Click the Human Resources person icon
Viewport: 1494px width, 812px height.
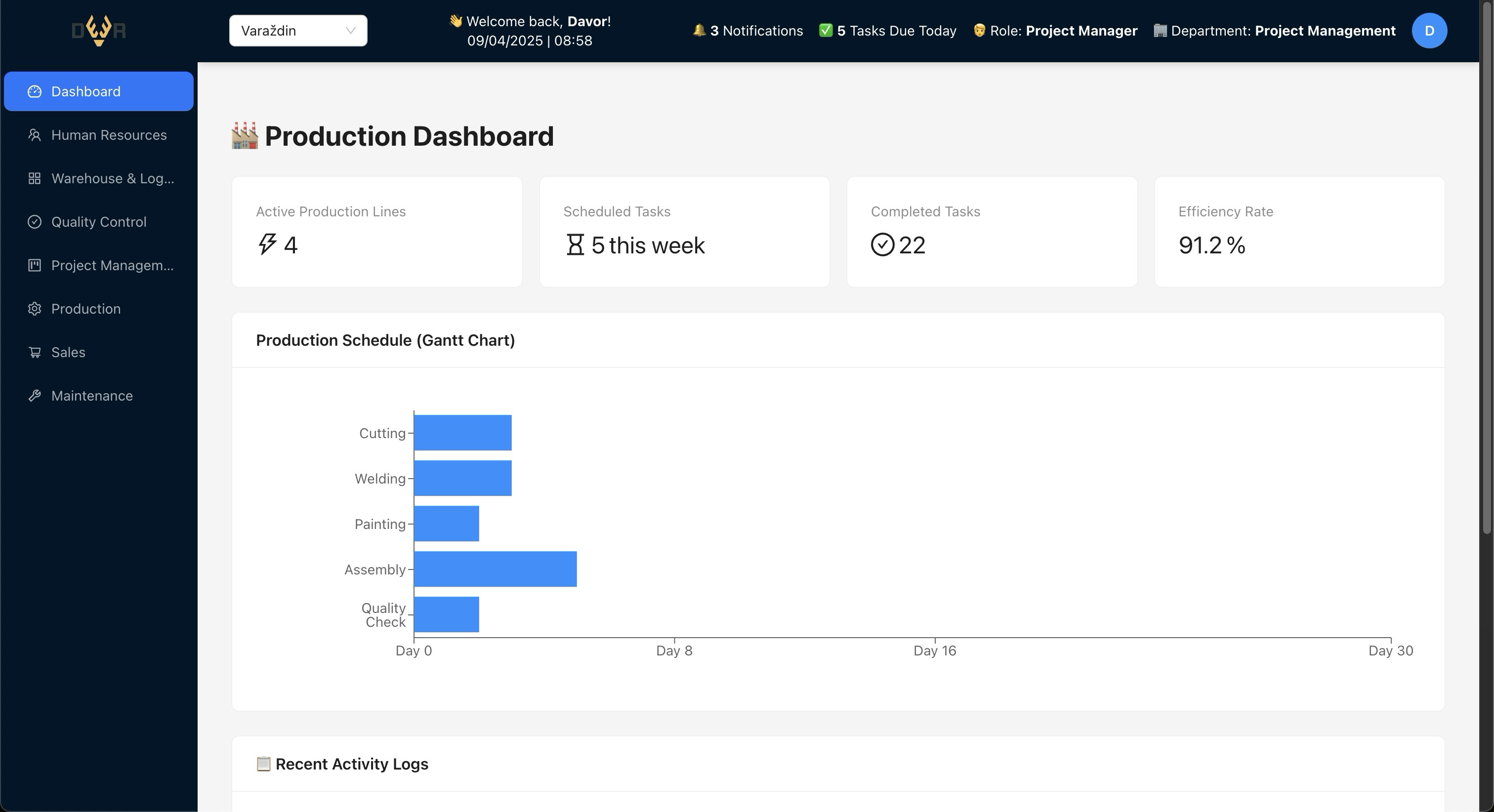tap(34, 135)
